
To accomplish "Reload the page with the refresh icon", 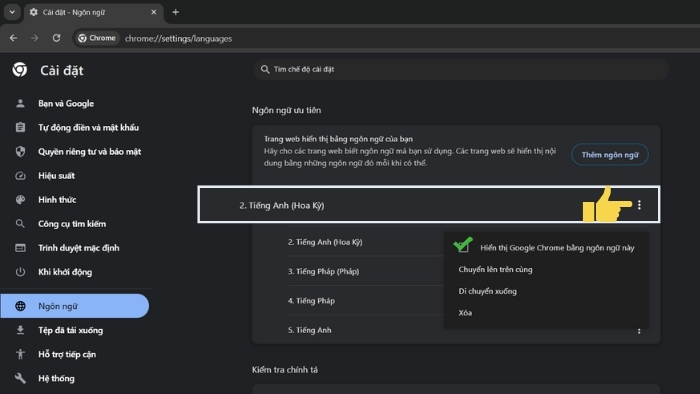I will [x=56, y=38].
